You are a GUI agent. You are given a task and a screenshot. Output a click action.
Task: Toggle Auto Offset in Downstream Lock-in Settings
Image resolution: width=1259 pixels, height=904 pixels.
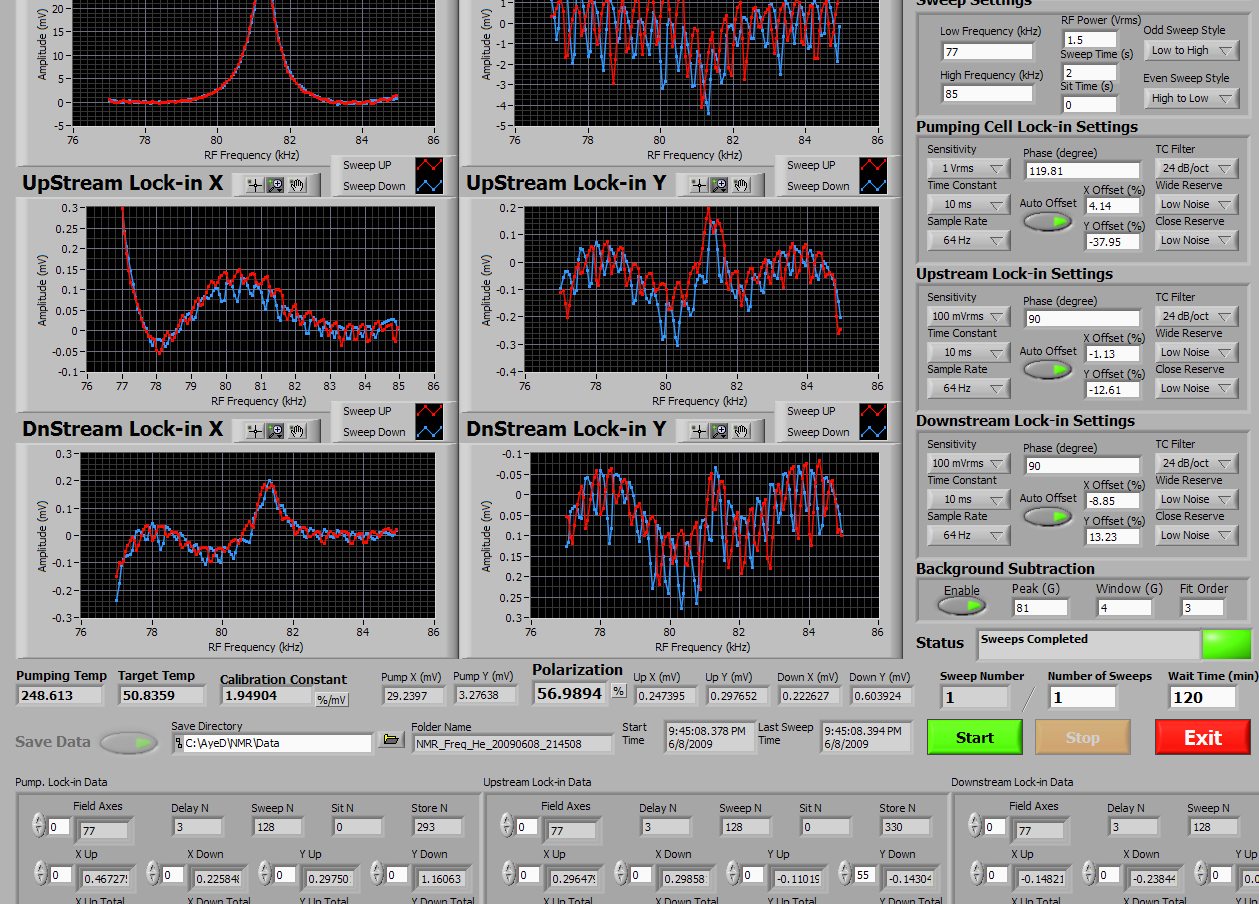click(x=1047, y=517)
